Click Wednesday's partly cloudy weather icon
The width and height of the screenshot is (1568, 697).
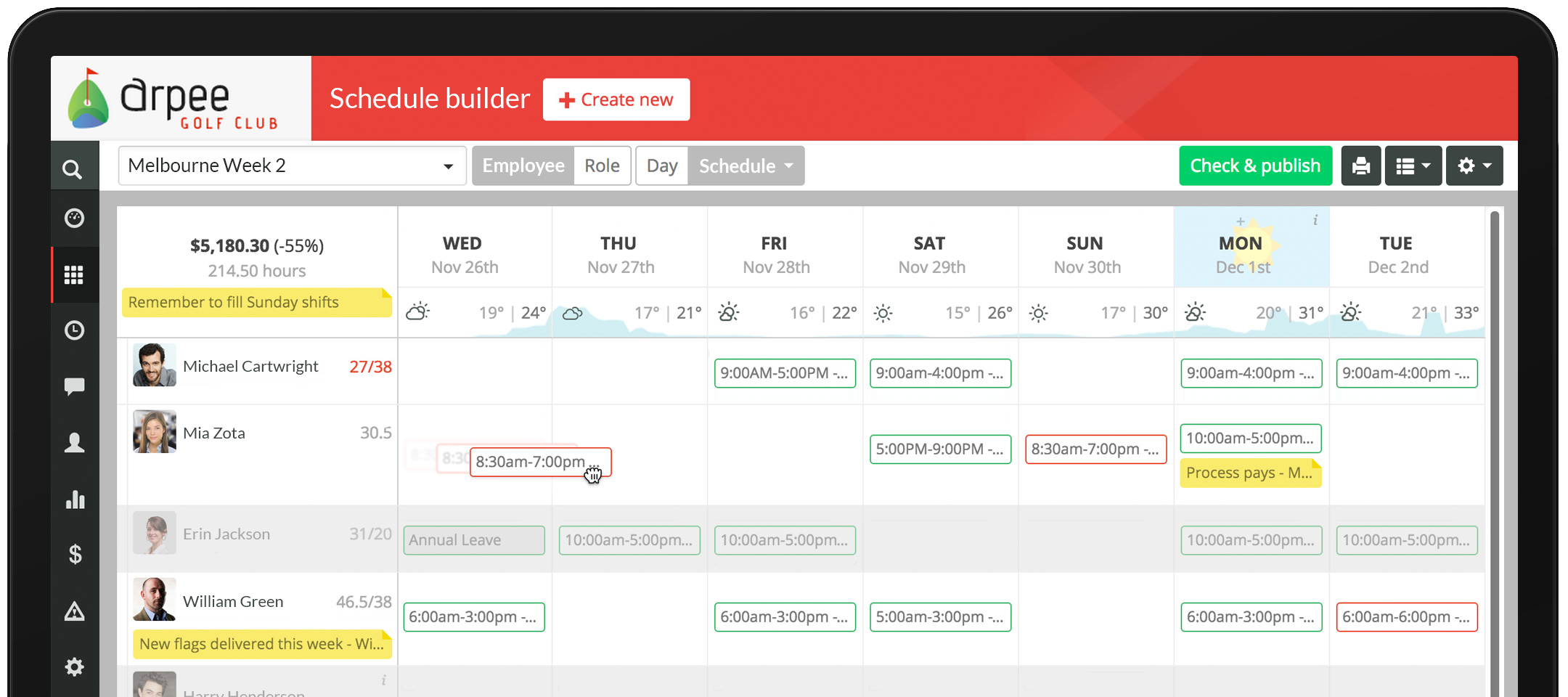(417, 312)
